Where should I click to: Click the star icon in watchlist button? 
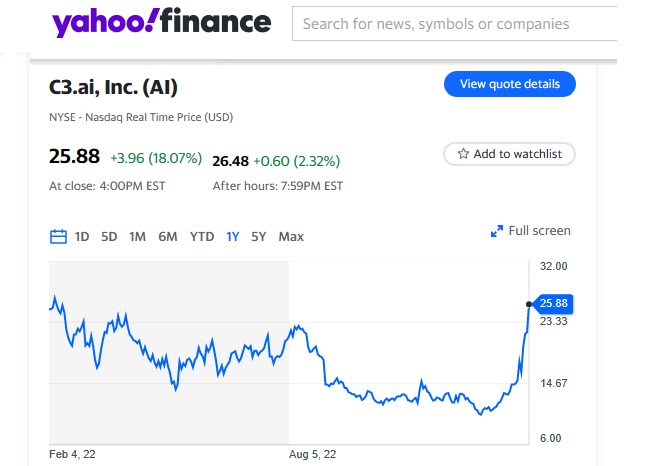(x=463, y=154)
